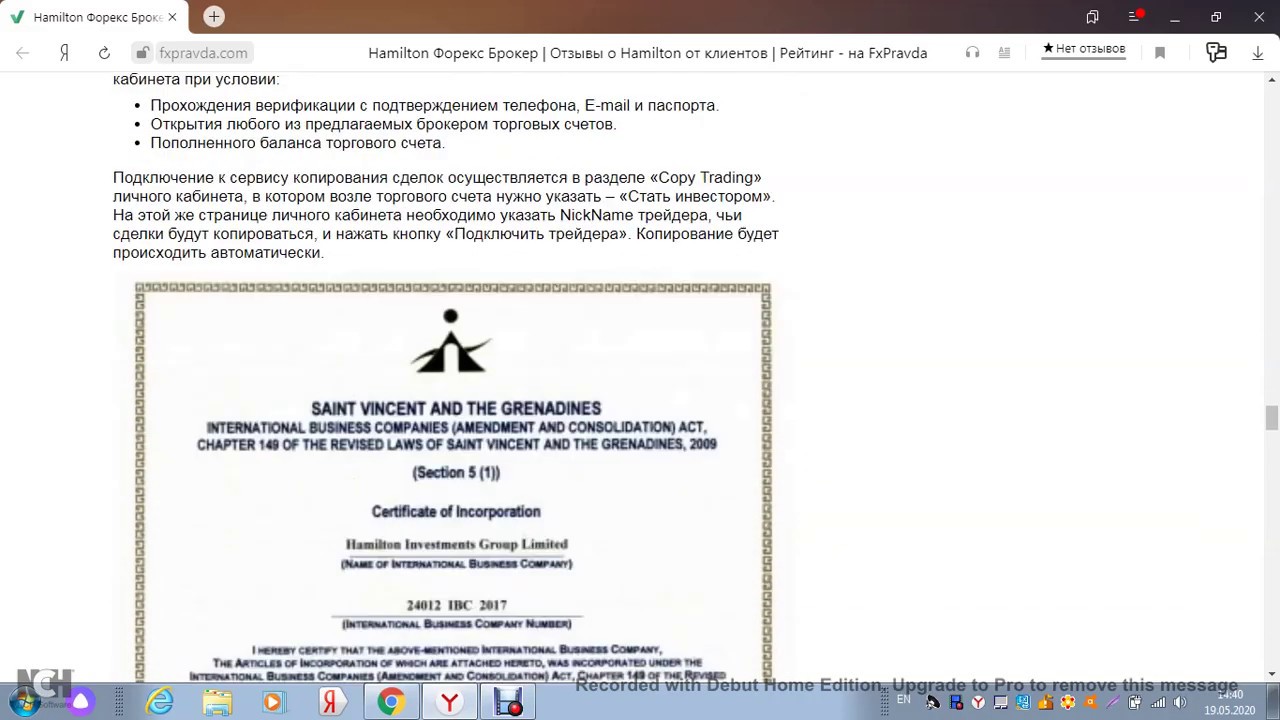This screenshot has width=1280, height=720.
Task: Open the downloads panel
Action: [1258, 53]
